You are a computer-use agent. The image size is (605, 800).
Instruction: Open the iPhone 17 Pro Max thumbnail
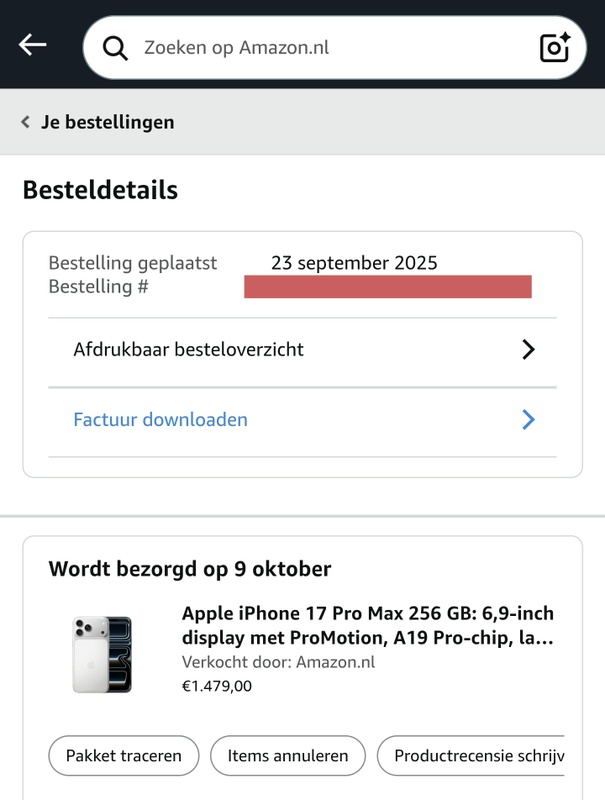102,654
